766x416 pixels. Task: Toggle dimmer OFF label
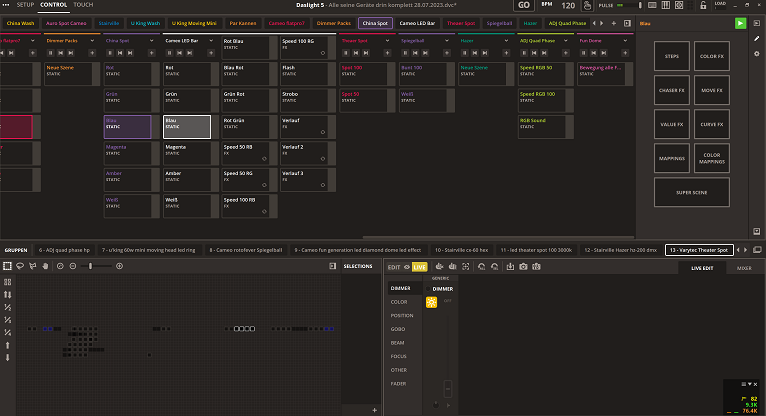[x=447, y=301]
